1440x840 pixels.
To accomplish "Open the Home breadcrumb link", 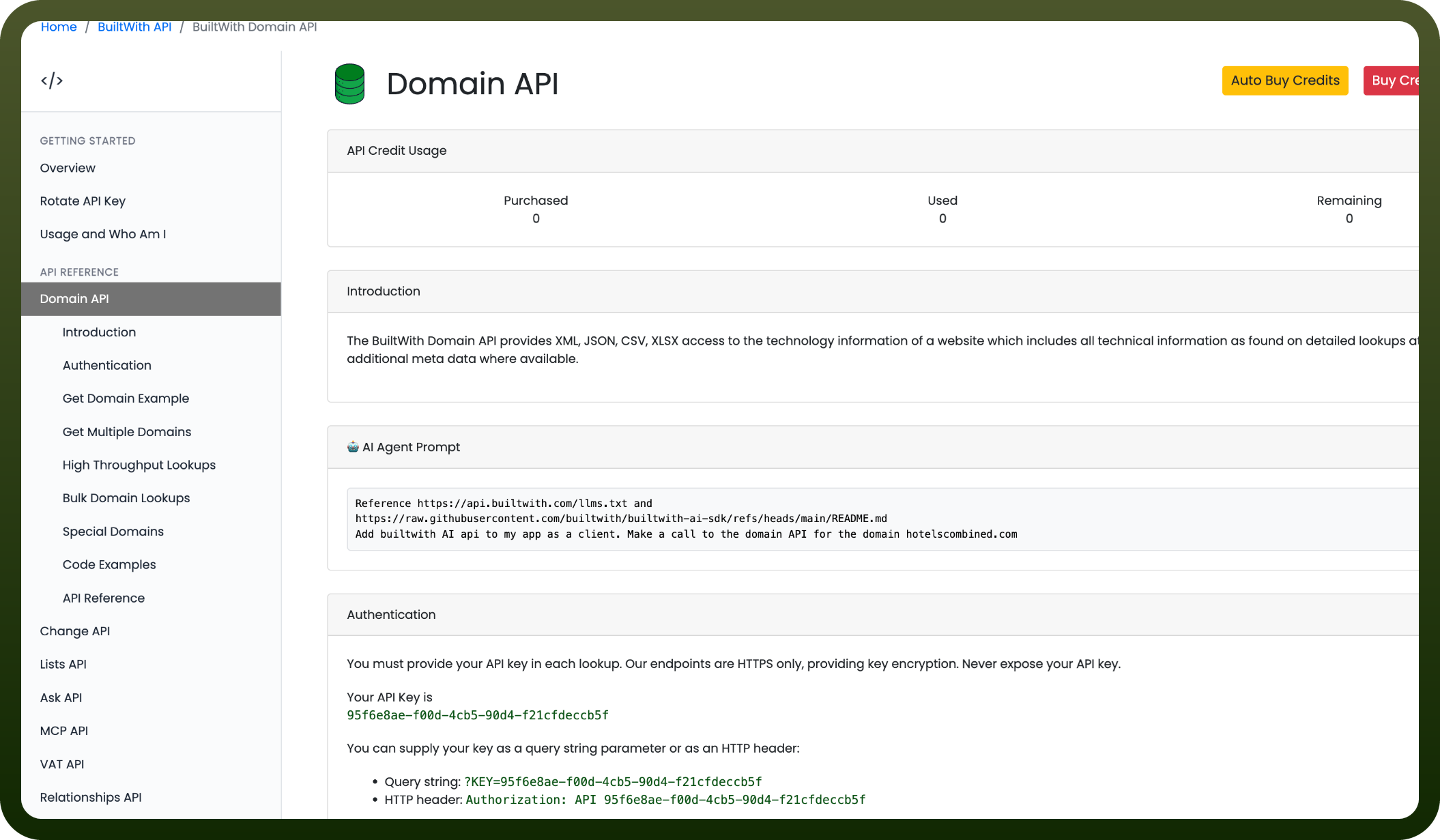I will (59, 27).
